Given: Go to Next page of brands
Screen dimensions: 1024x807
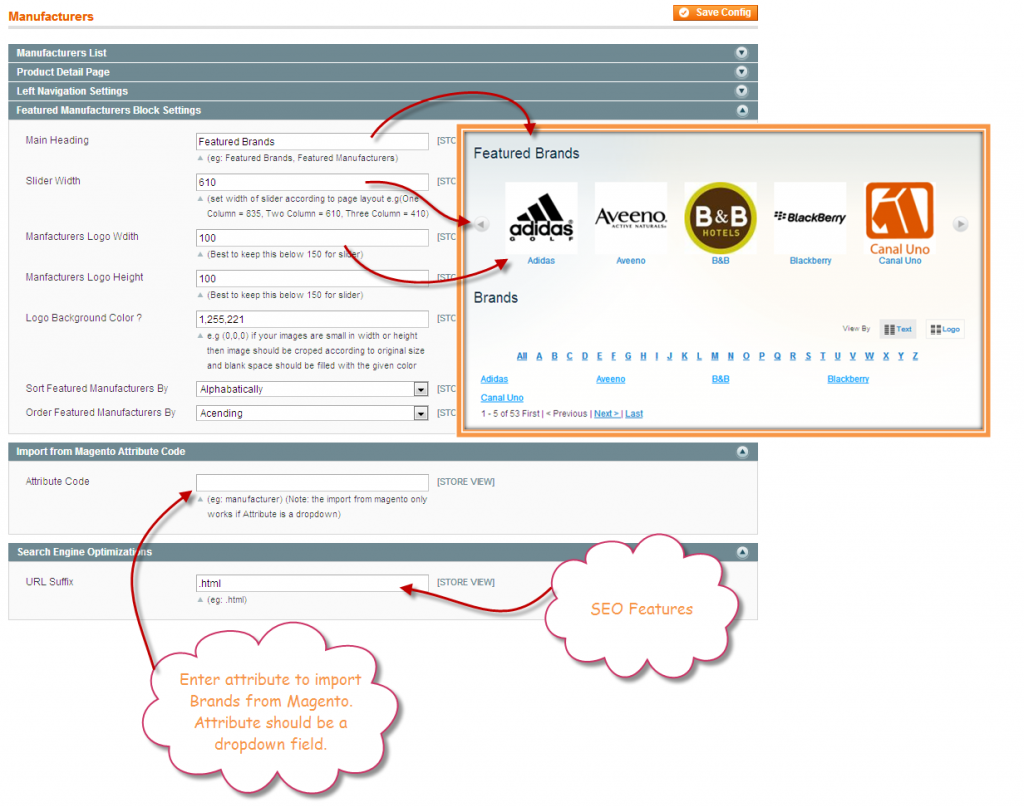Looking at the screenshot, I should click(x=605, y=413).
